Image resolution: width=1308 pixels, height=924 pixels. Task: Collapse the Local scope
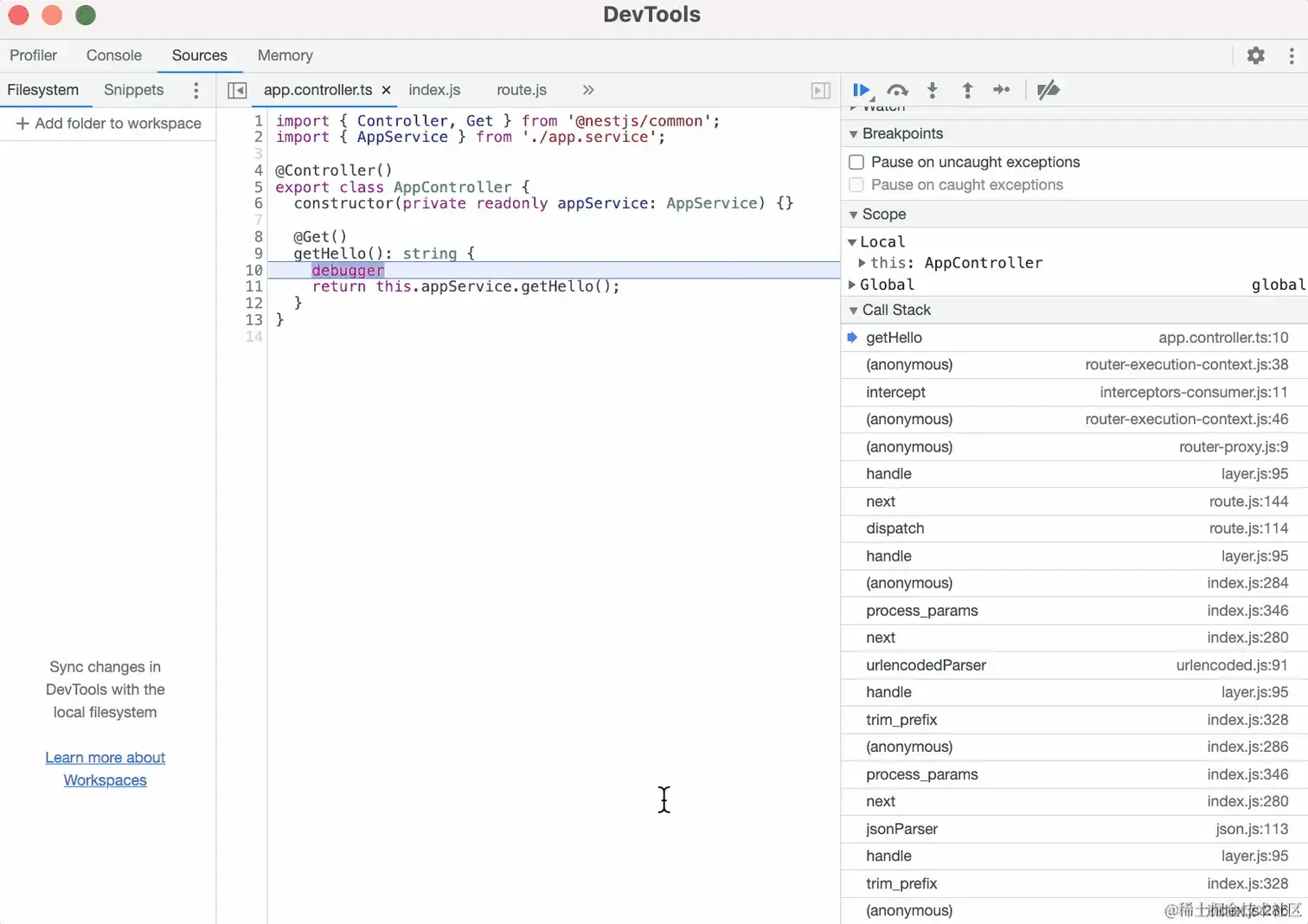click(x=852, y=242)
